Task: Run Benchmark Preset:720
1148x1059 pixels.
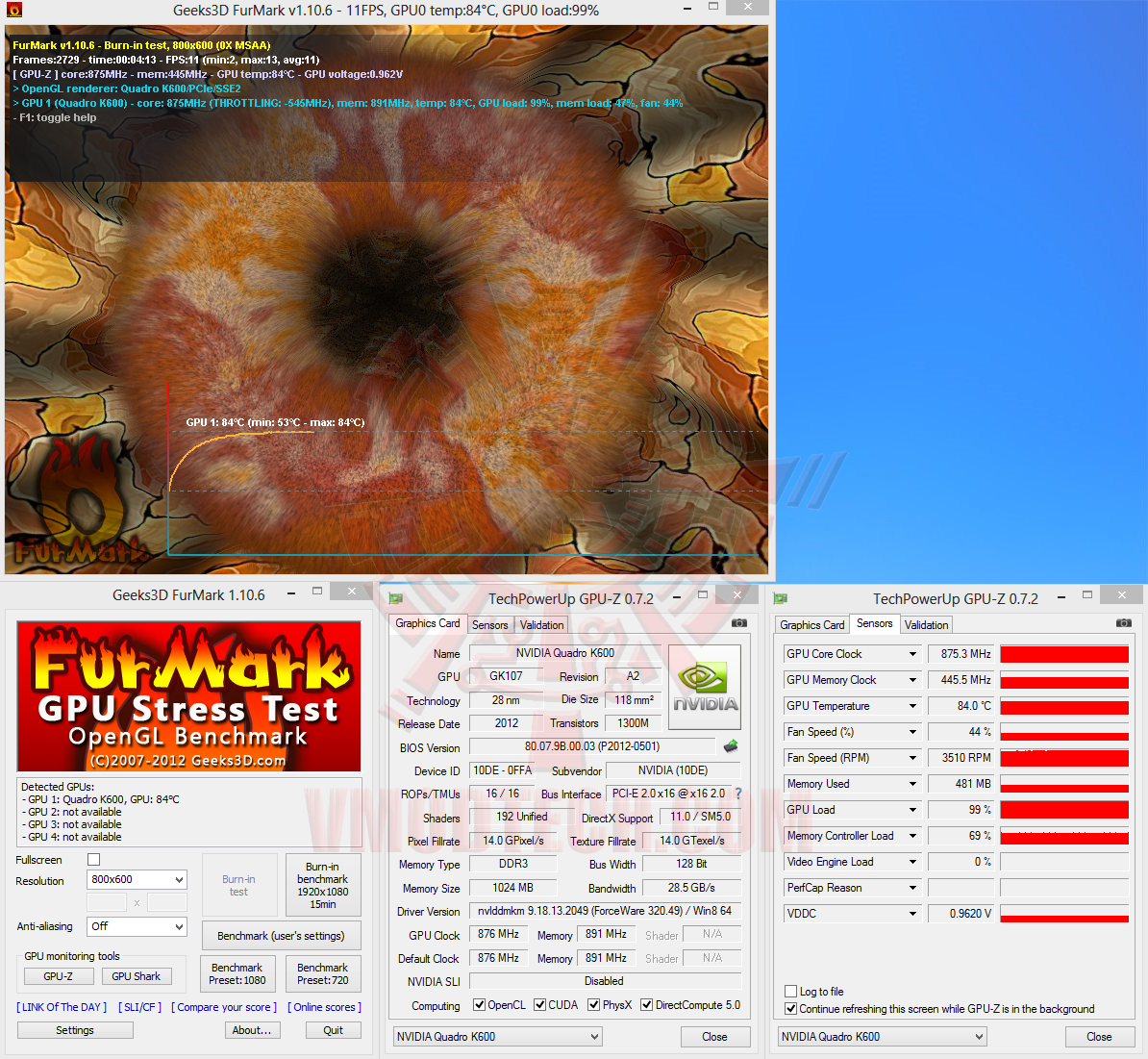Action: (323, 974)
